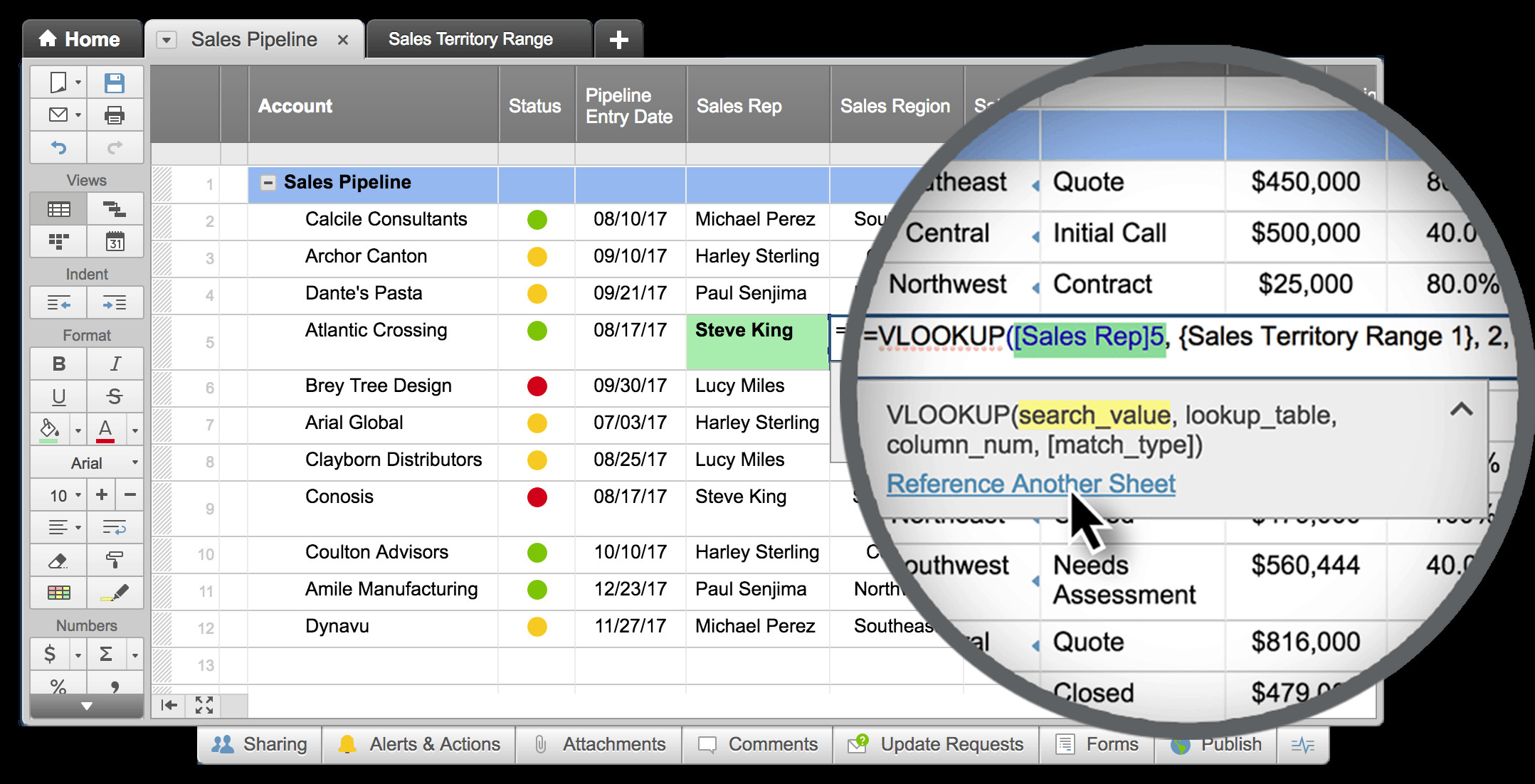
Task: Switch to Calendar view icon
Action: (x=115, y=242)
